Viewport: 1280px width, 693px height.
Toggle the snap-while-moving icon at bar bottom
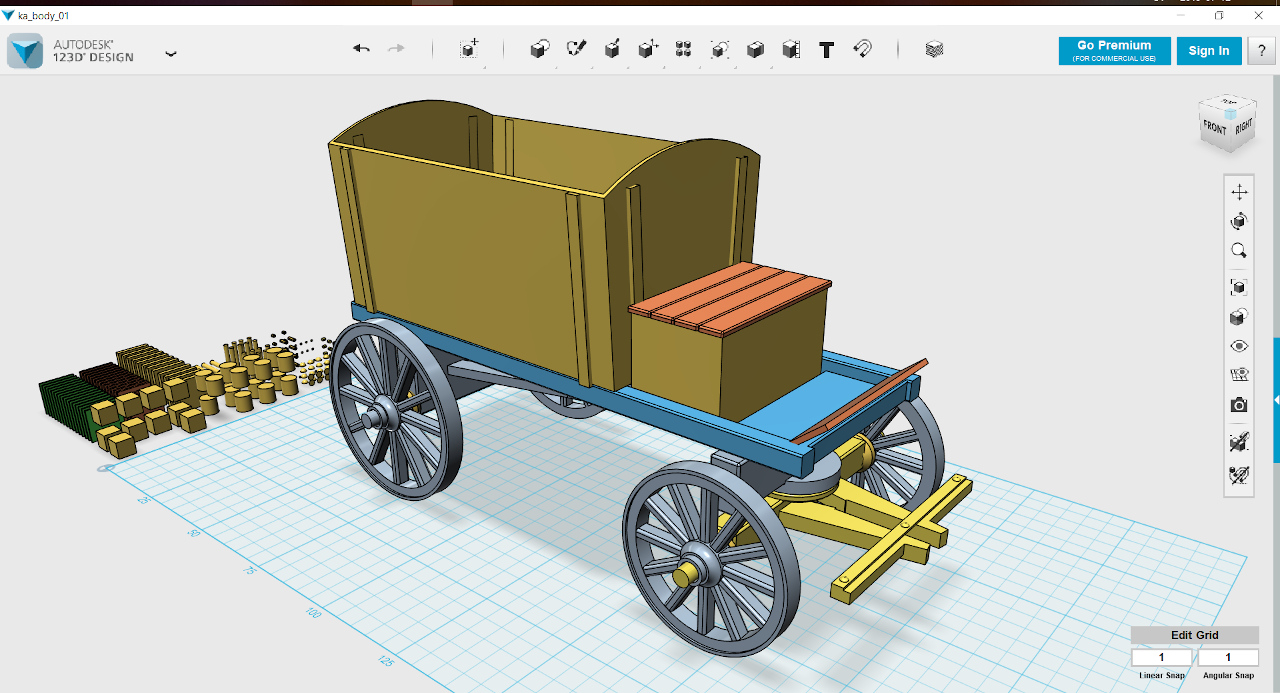tap(1239, 474)
